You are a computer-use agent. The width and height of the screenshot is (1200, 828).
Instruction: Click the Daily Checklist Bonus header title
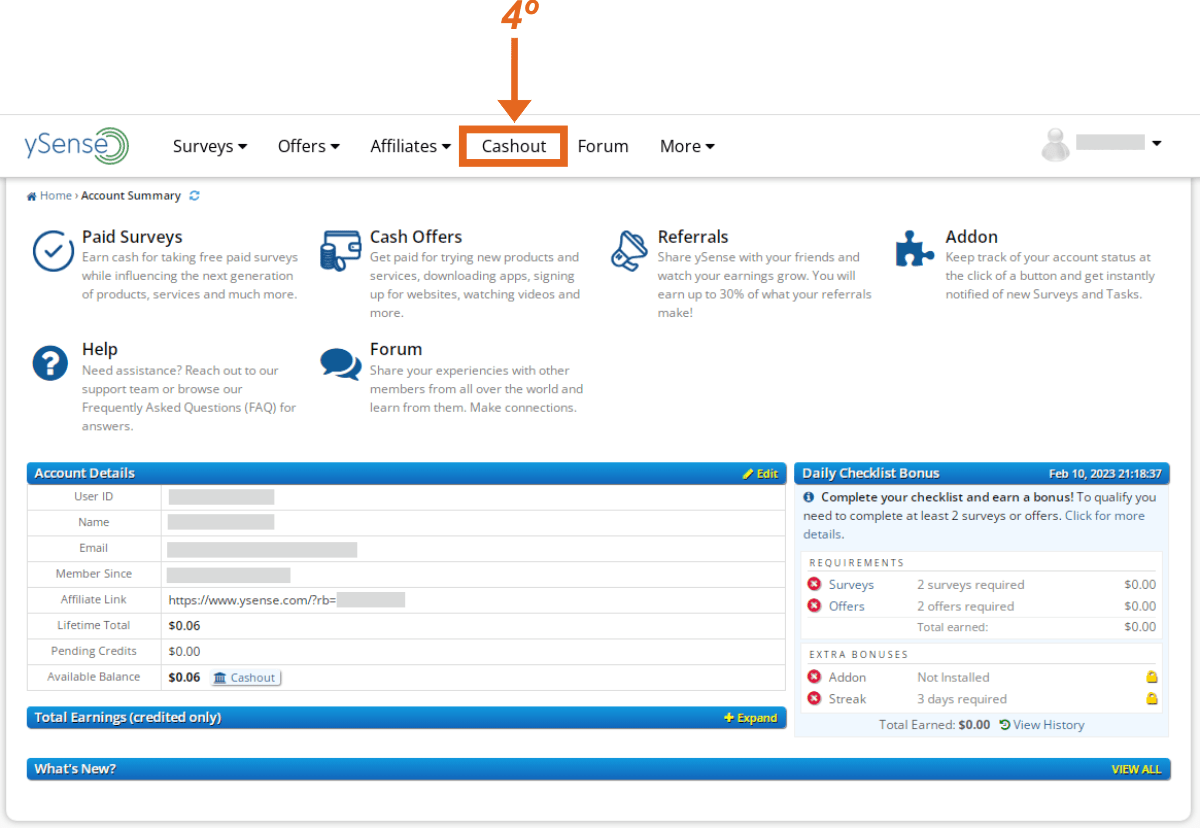871,474
